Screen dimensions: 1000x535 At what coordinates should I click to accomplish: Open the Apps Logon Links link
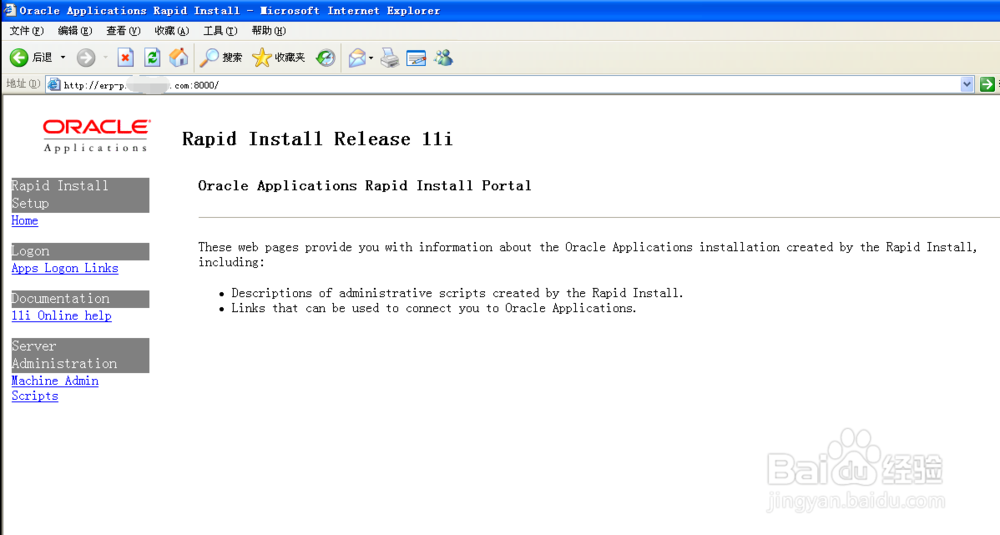pos(65,268)
